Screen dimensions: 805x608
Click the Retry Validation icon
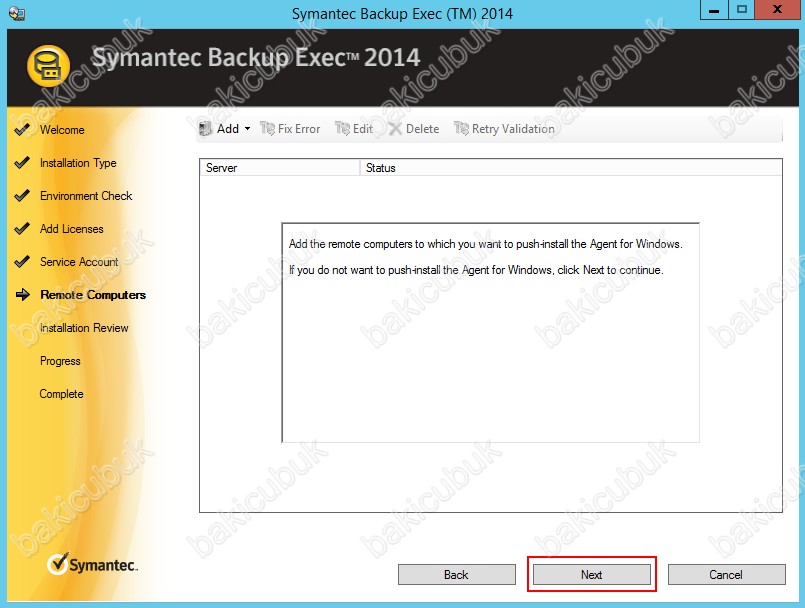coord(461,128)
